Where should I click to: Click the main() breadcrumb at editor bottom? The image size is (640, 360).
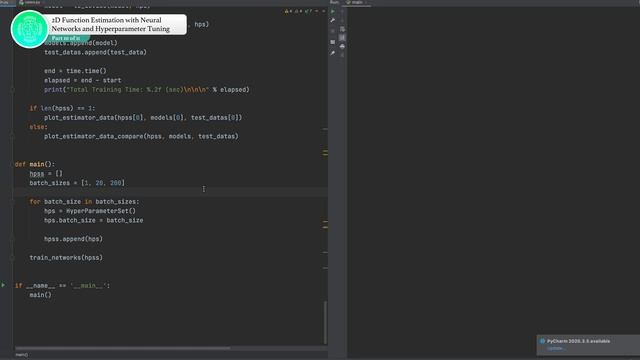pos(22,355)
